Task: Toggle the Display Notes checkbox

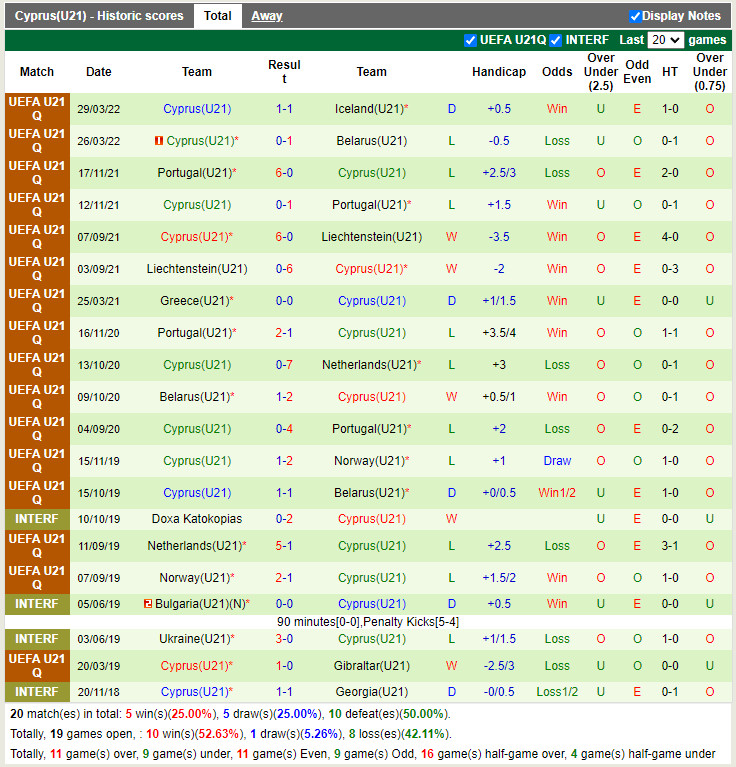Action: 635,16
